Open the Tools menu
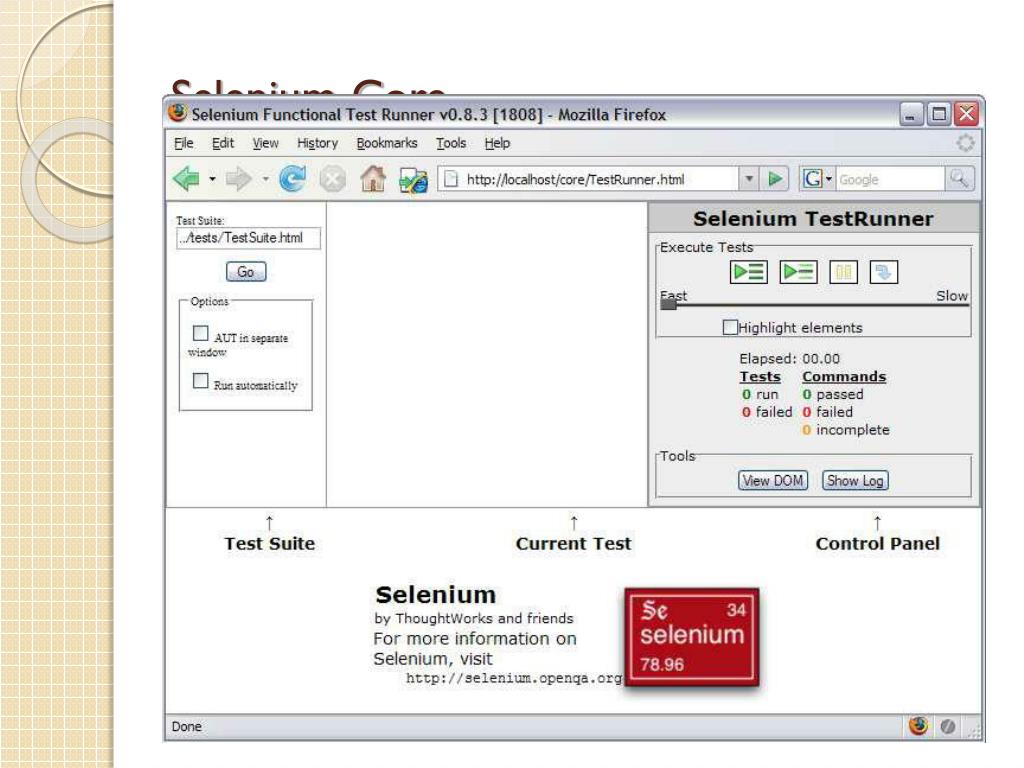The width and height of the screenshot is (1024, 768). coord(451,143)
